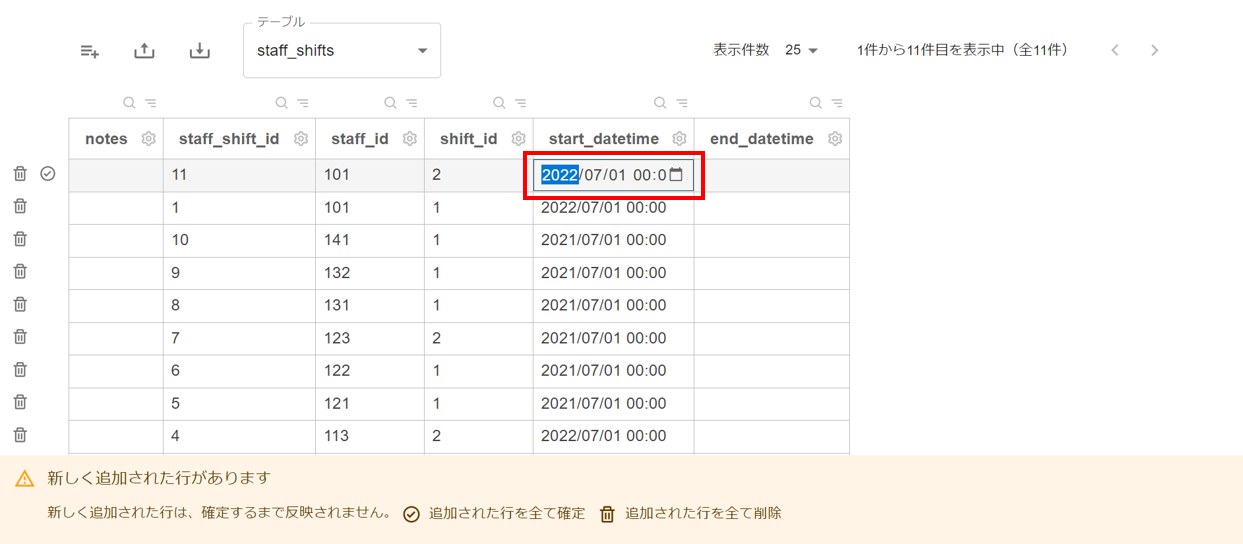Search the shift_id column
The height and width of the screenshot is (544, 1243).
[499, 103]
